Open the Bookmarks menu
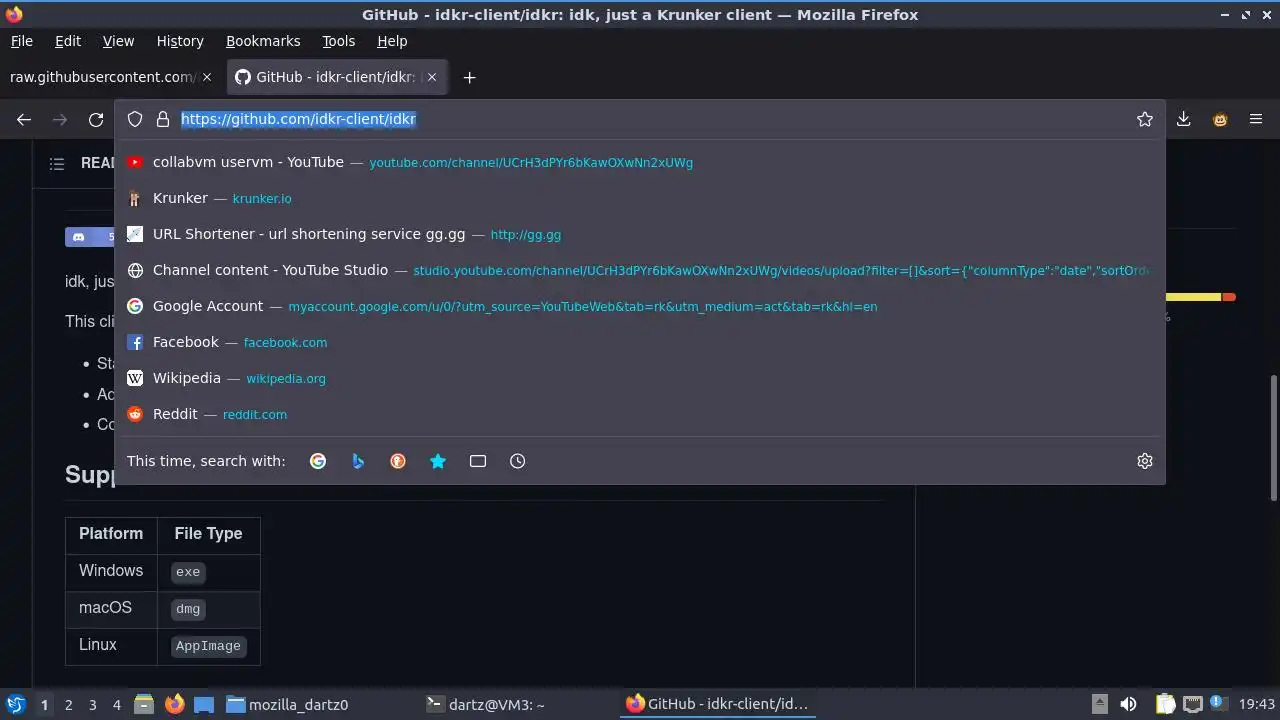Viewport: 1280px width, 720px height. click(x=263, y=41)
